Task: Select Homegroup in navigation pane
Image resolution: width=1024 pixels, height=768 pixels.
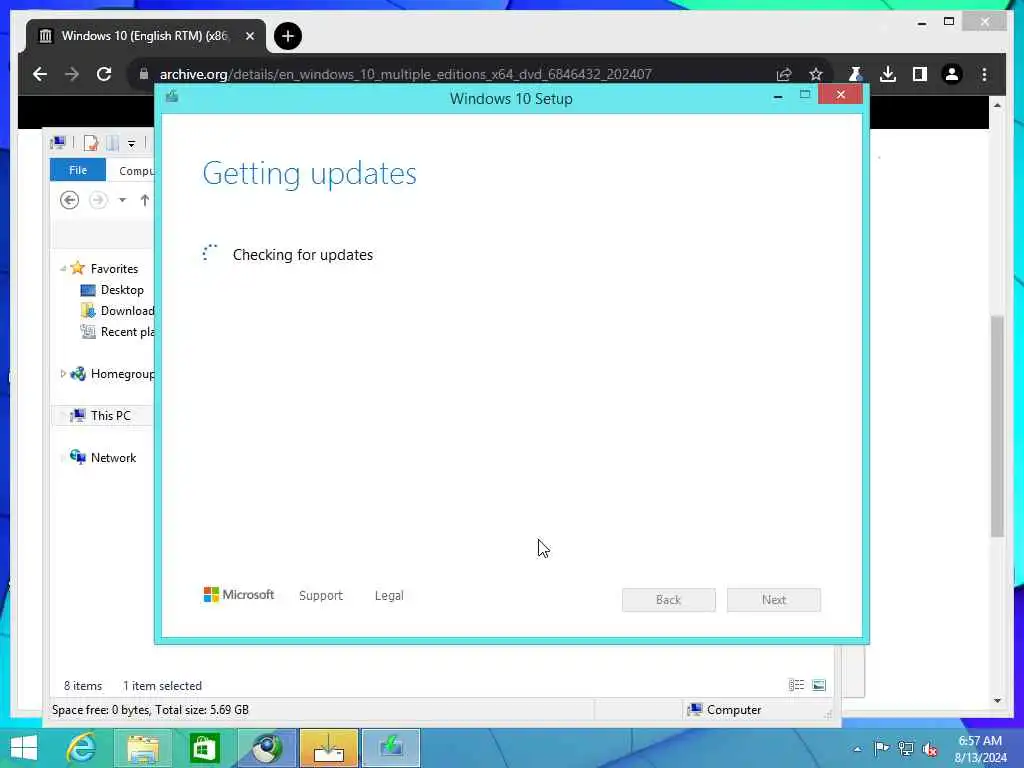Action: click(x=123, y=374)
